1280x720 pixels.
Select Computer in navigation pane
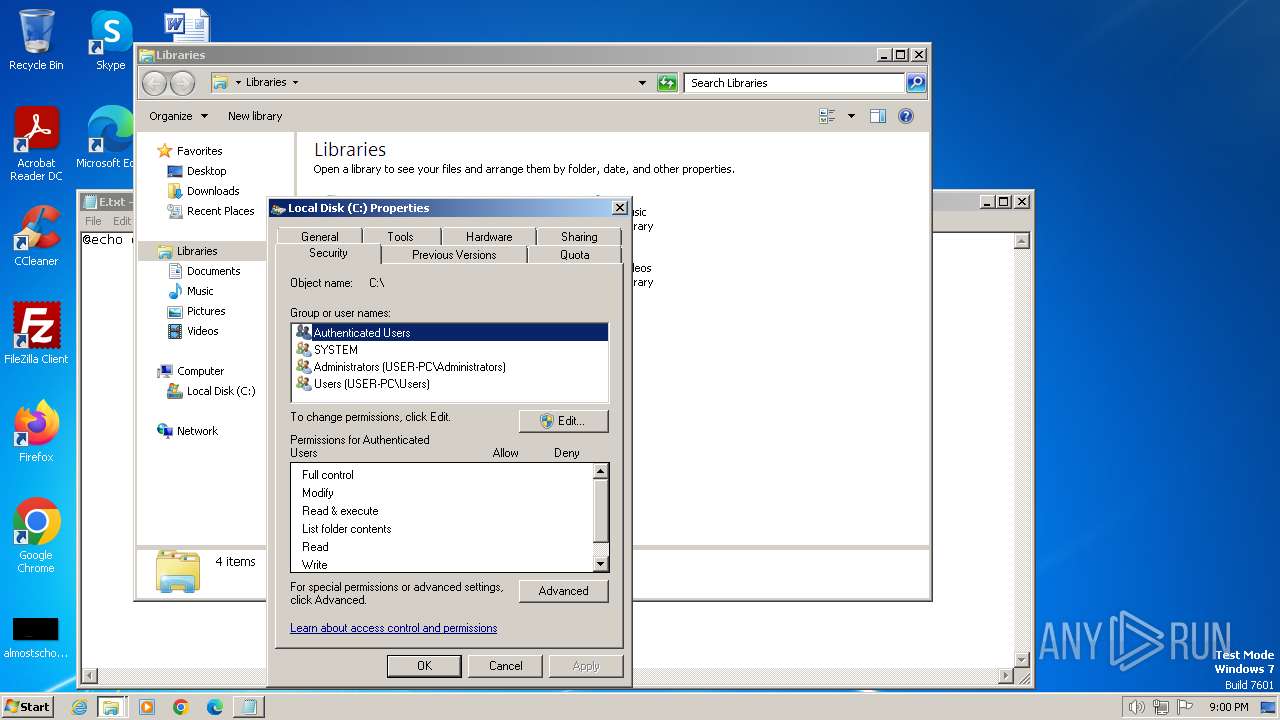click(200, 371)
